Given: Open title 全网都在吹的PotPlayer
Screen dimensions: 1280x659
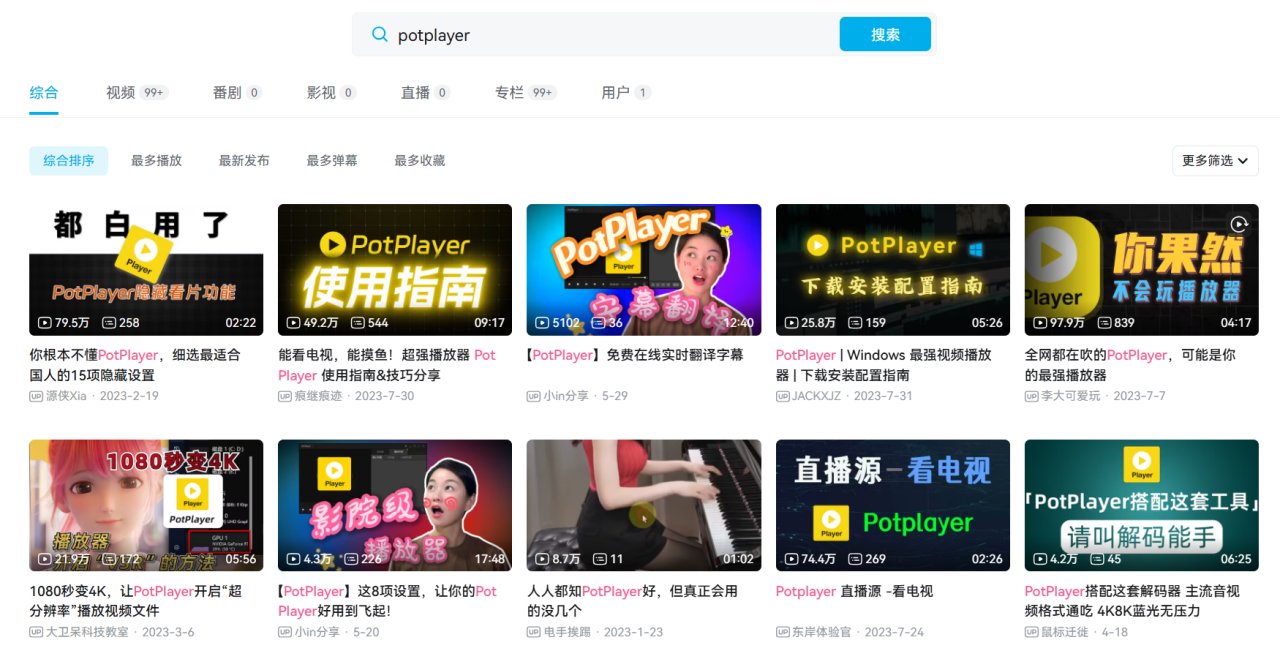Looking at the screenshot, I should click(x=1130, y=365).
